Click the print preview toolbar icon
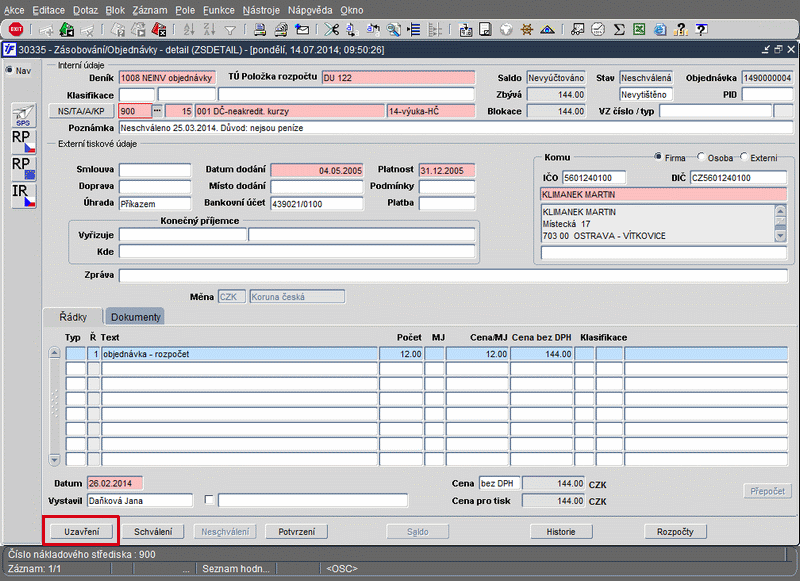Image resolution: width=800 pixels, height=581 pixels. coord(281,30)
